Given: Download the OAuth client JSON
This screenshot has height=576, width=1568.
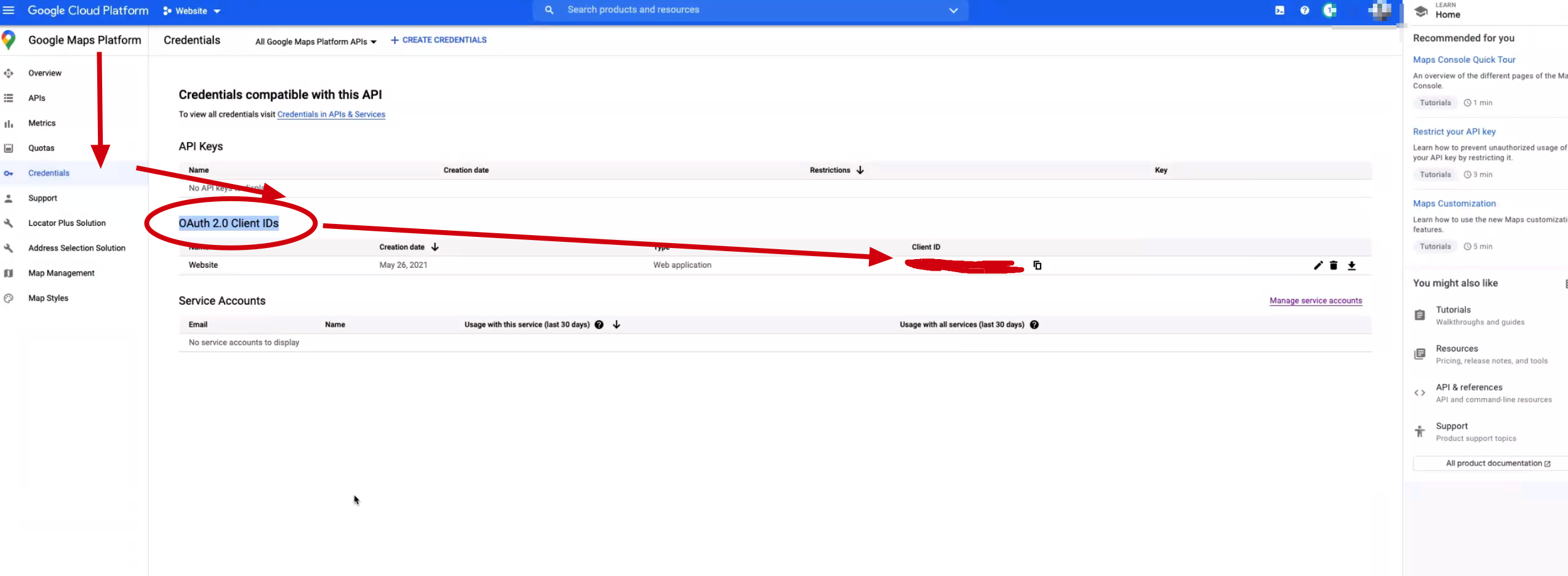Looking at the screenshot, I should (1352, 265).
